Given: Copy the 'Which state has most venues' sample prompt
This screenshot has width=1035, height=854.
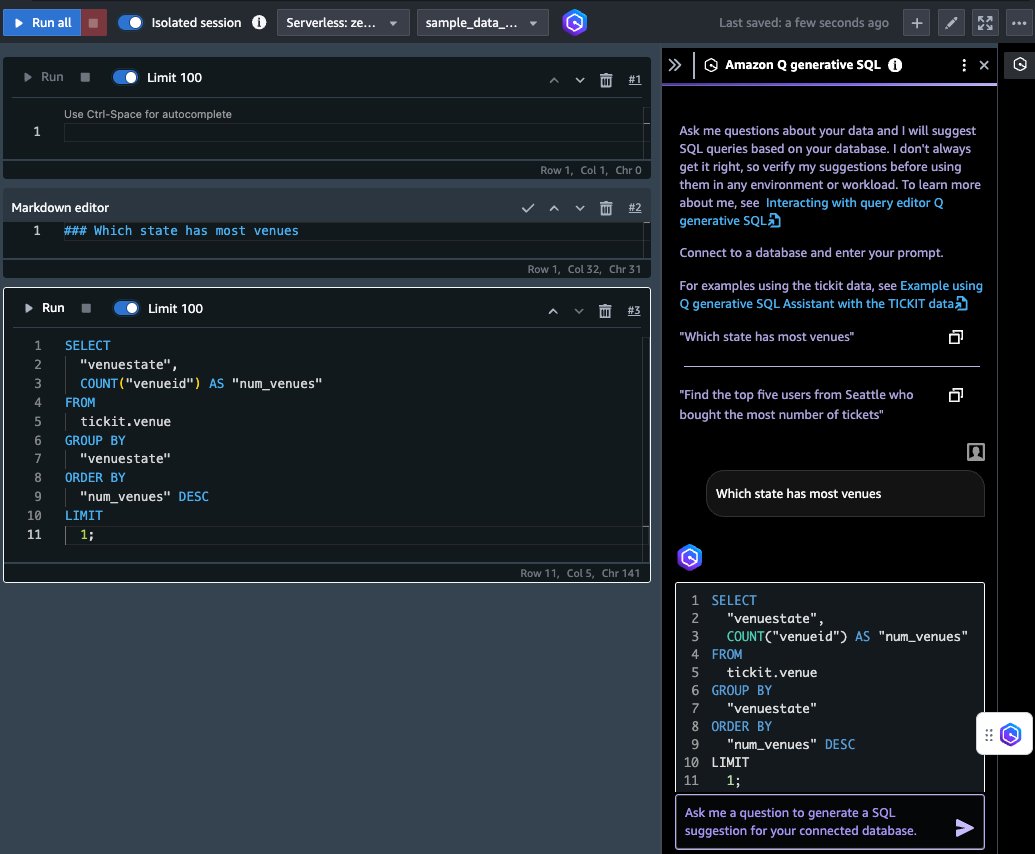Looking at the screenshot, I should tap(956, 337).
